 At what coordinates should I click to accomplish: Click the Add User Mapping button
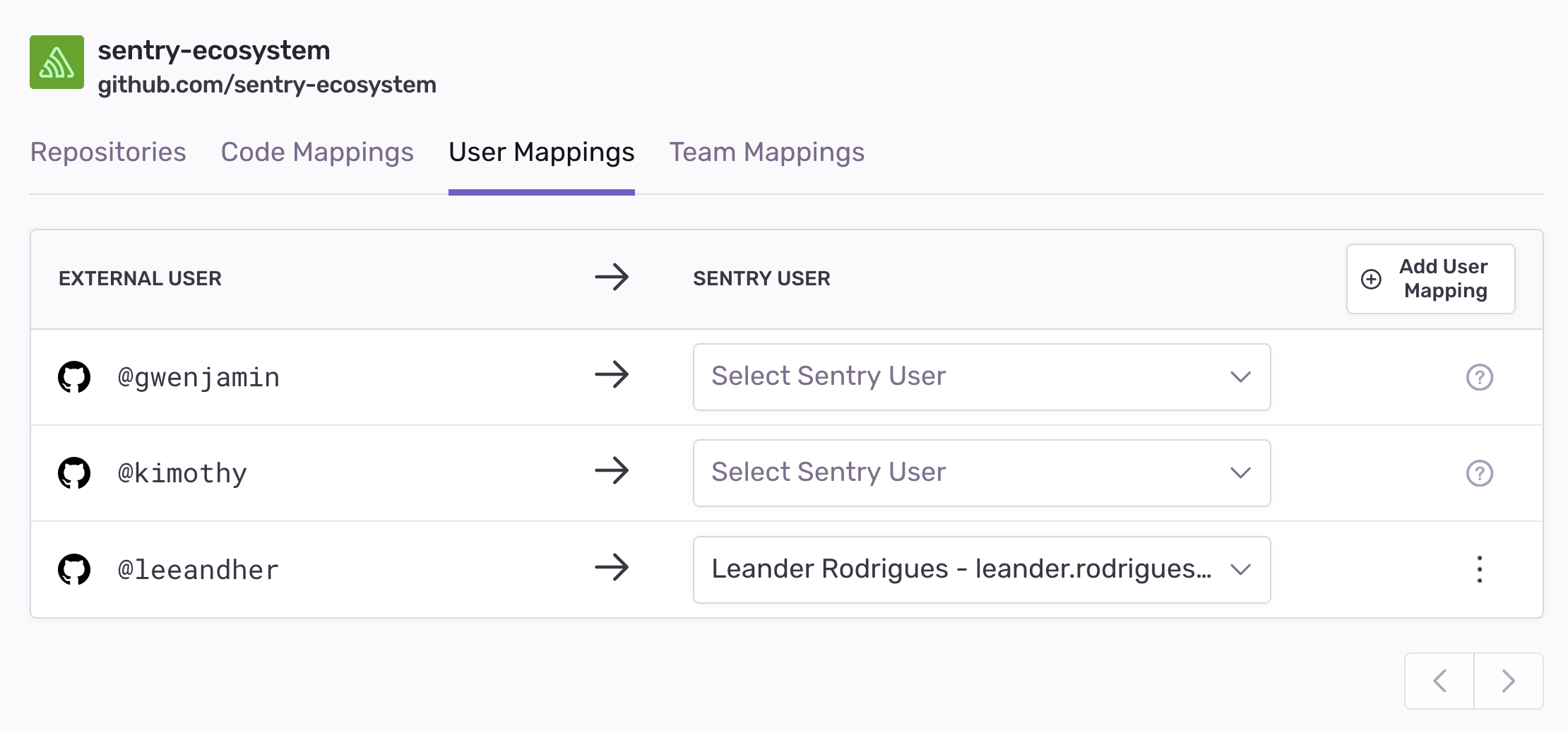pyautogui.click(x=1430, y=278)
